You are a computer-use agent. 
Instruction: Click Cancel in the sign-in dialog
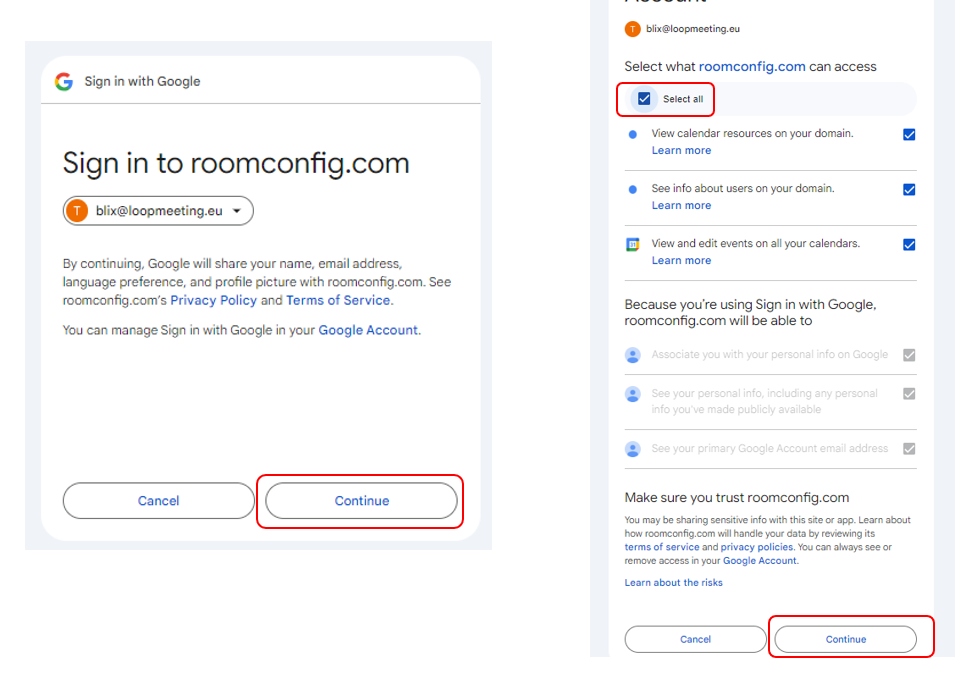tap(159, 501)
